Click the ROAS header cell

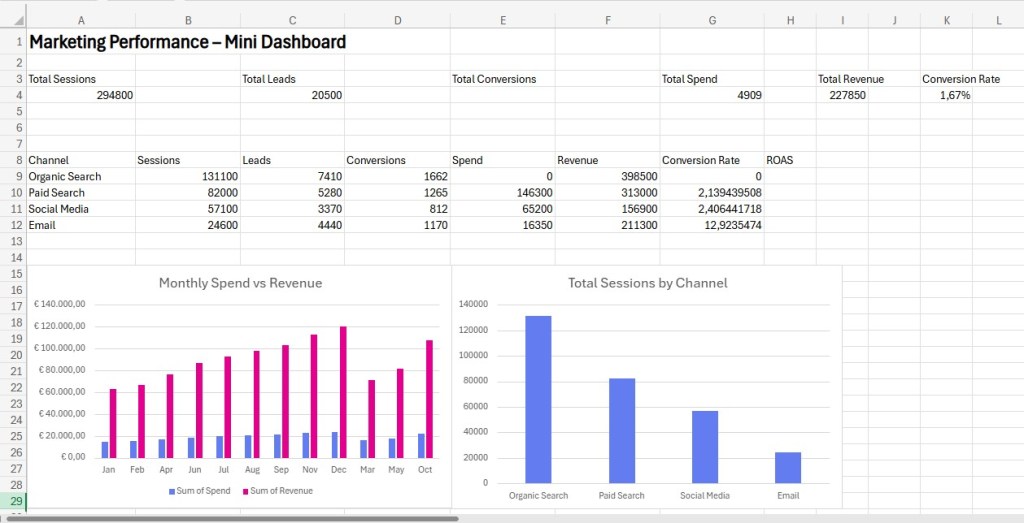coord(790,160)
